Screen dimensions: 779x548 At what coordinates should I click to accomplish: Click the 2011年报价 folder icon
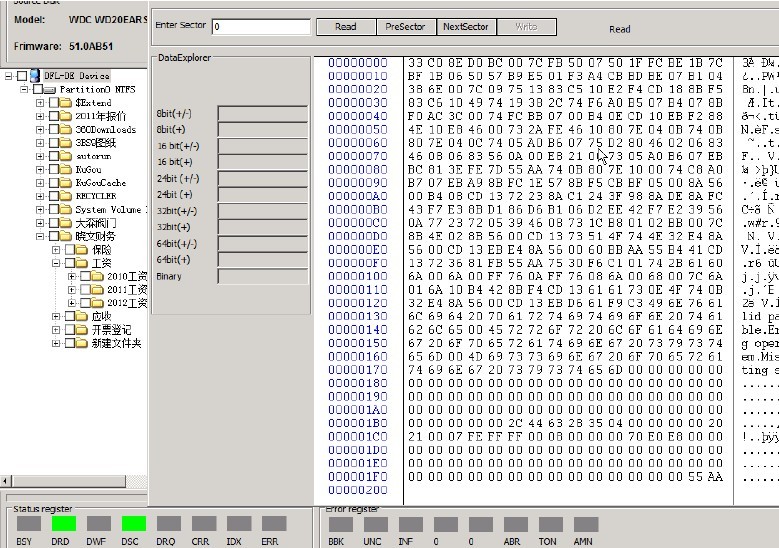coord(66,116)
